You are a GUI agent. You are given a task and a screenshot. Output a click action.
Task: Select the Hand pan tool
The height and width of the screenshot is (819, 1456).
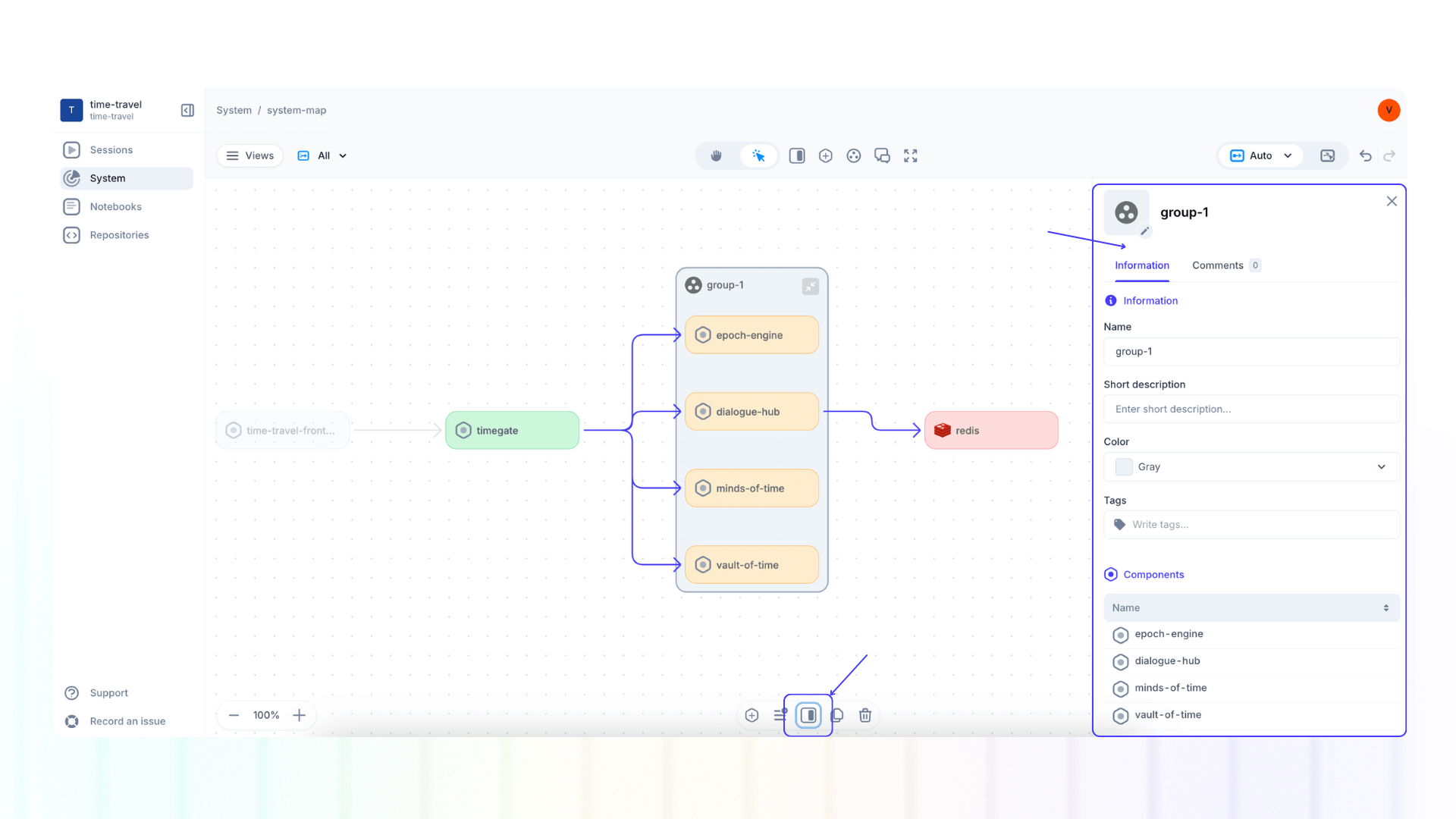716,155
